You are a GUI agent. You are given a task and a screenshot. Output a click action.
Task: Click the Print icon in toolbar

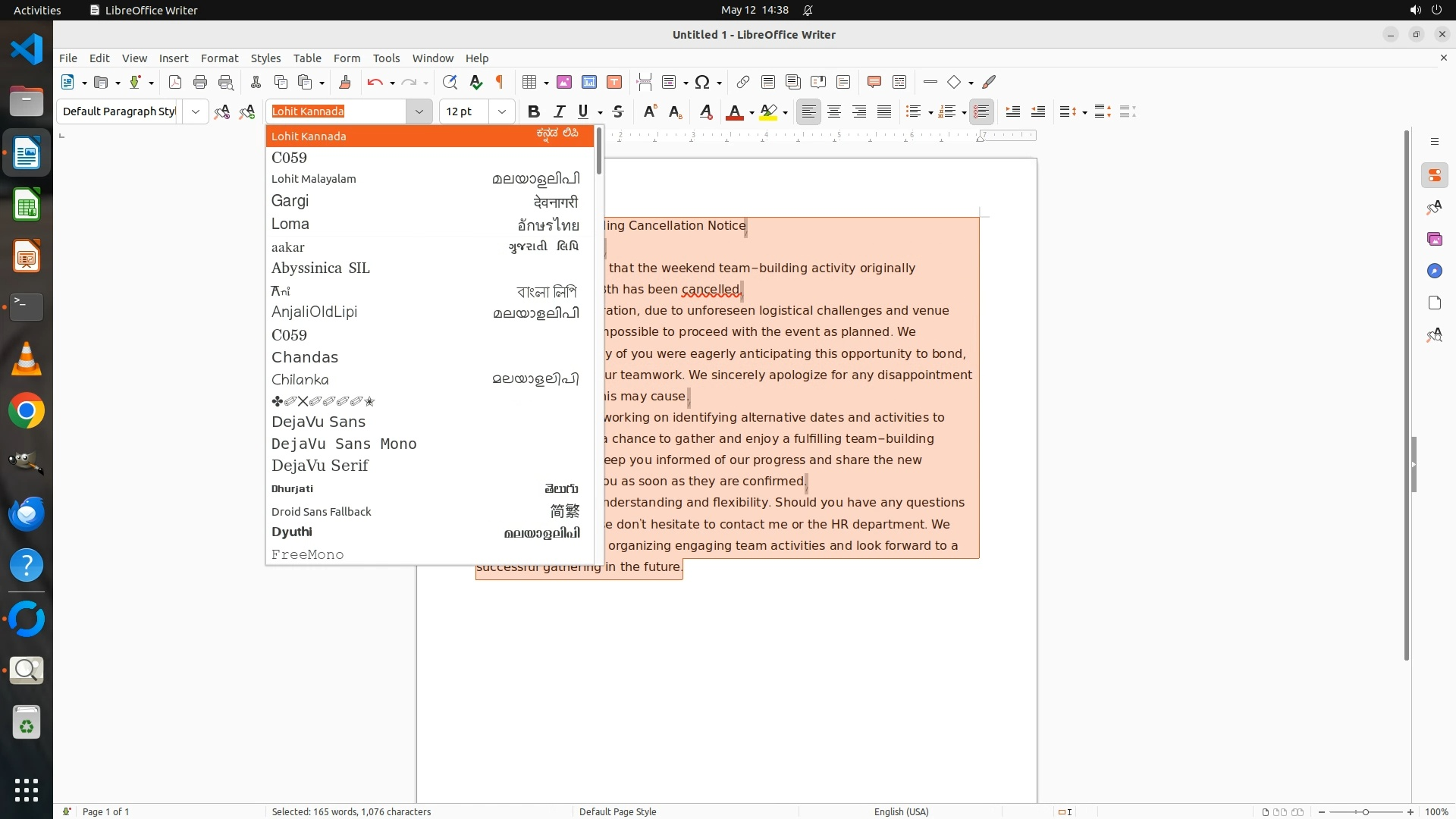(200, 82)
